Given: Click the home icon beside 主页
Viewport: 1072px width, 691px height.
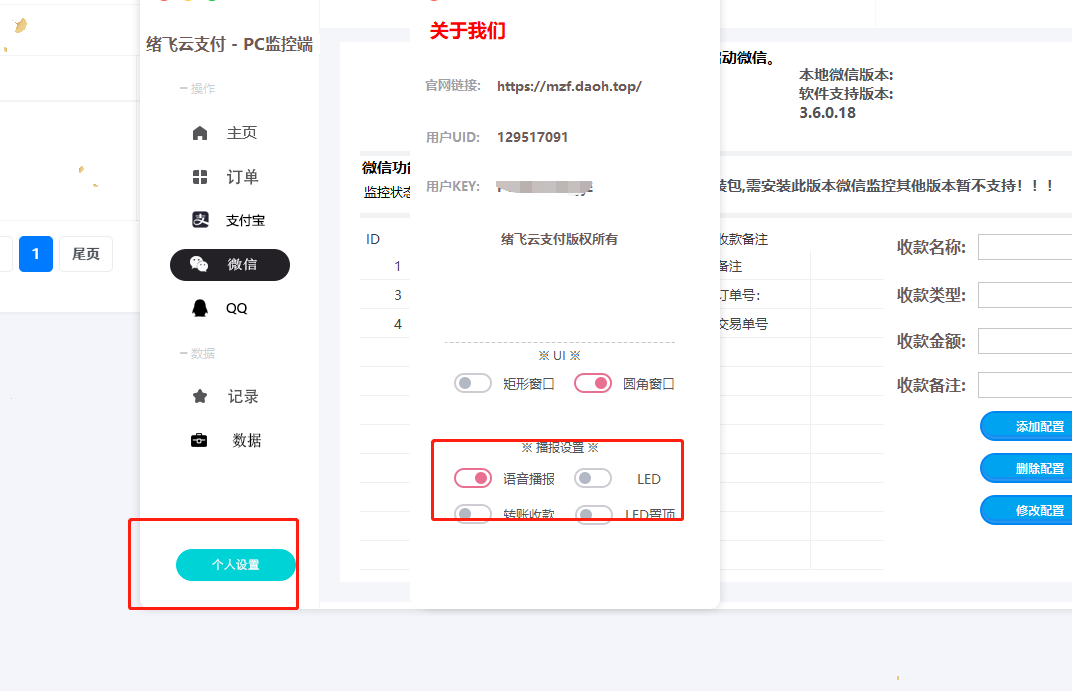Looking at the screenshot, I should point(200,133).
